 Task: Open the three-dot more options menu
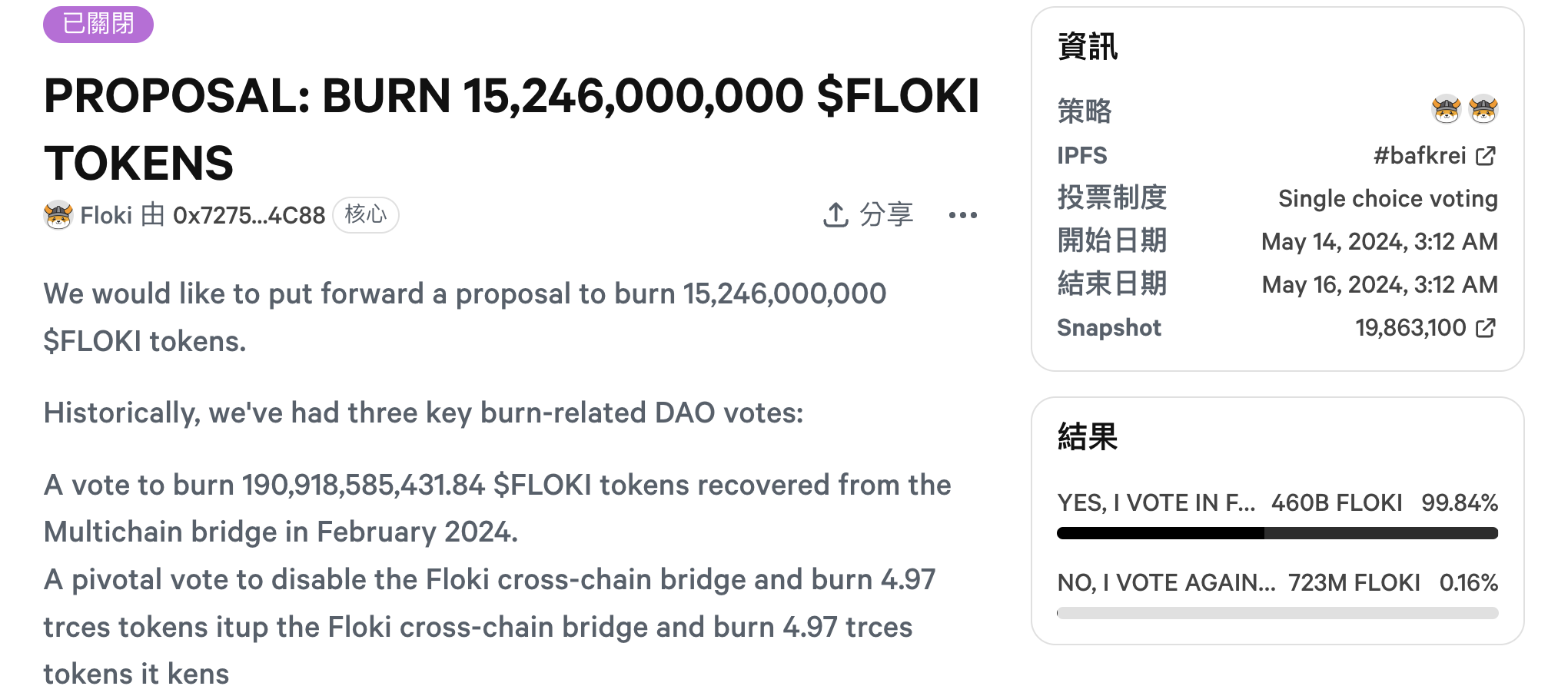(963, 215)
